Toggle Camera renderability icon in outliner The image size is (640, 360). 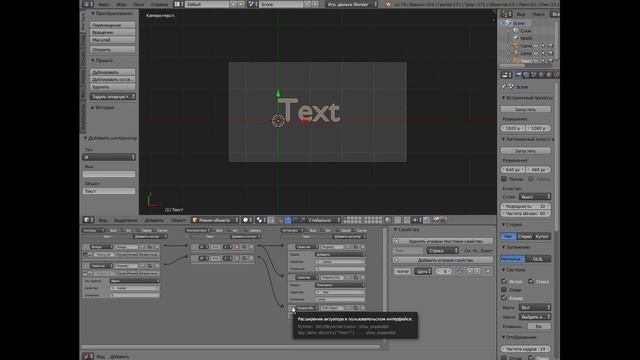point(551,46)
